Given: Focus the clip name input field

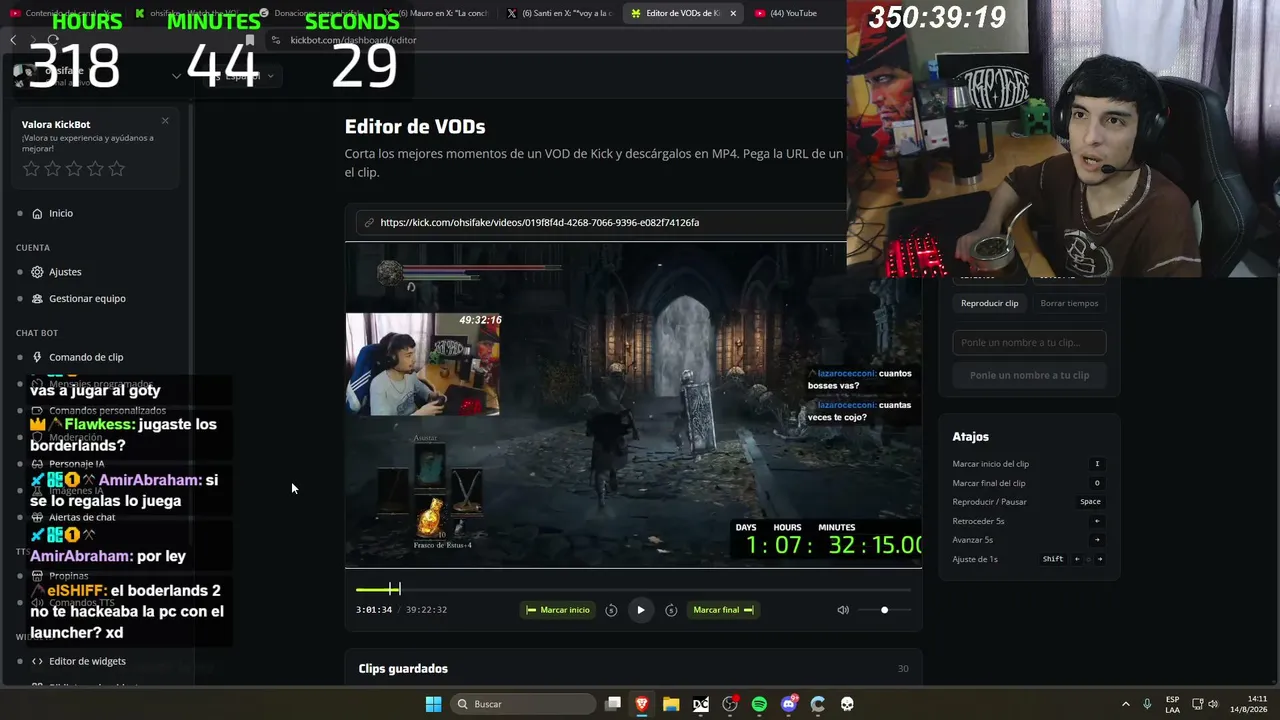Looking at the screenshot, I should tap(1029, 342).
